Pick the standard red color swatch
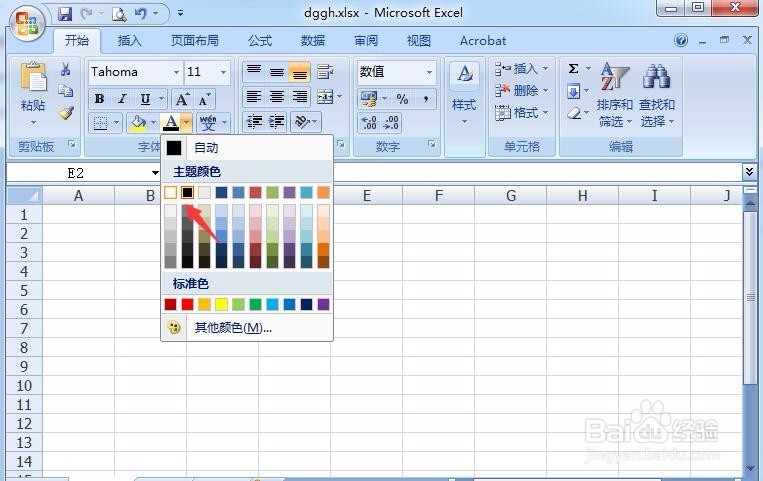Screen dimensions: 763x481 coord(187,304)
